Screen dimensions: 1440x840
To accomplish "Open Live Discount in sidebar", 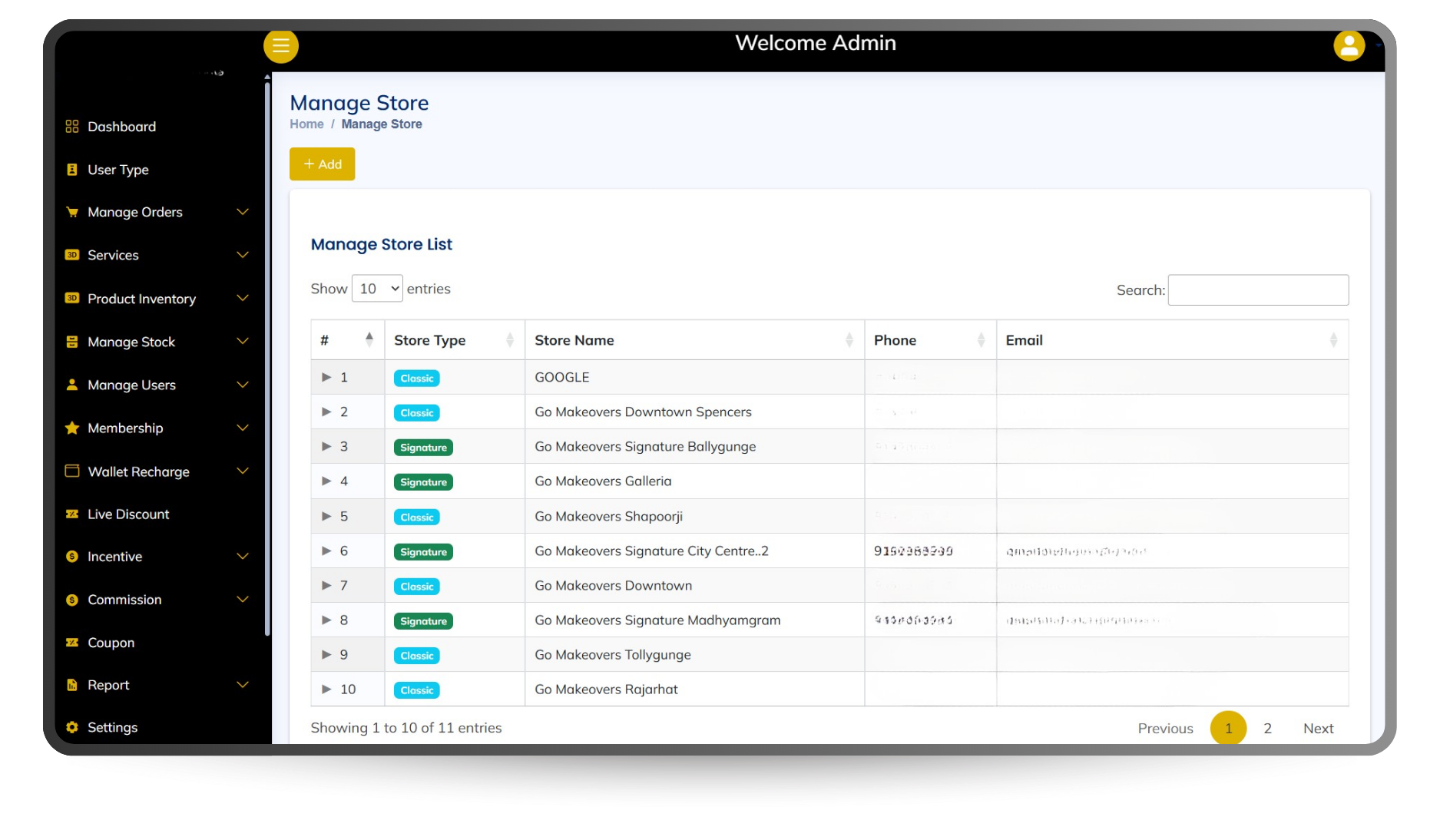I will 128,514.
